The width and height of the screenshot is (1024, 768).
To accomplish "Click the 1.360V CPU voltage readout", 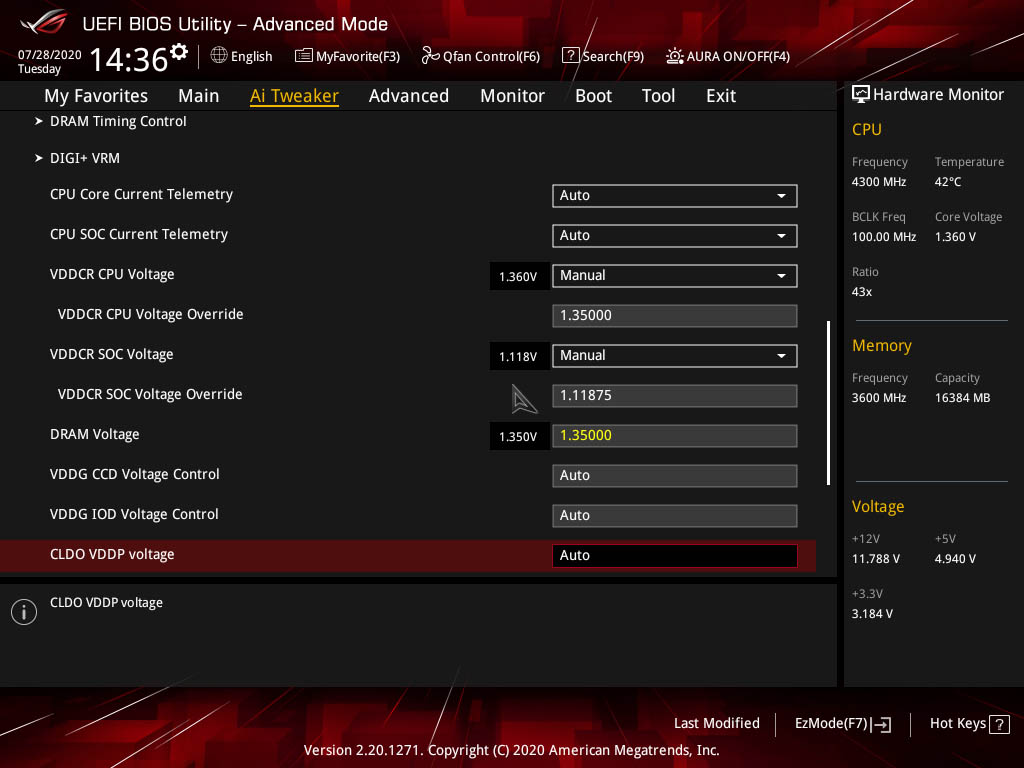I will [x=519, y=276].
